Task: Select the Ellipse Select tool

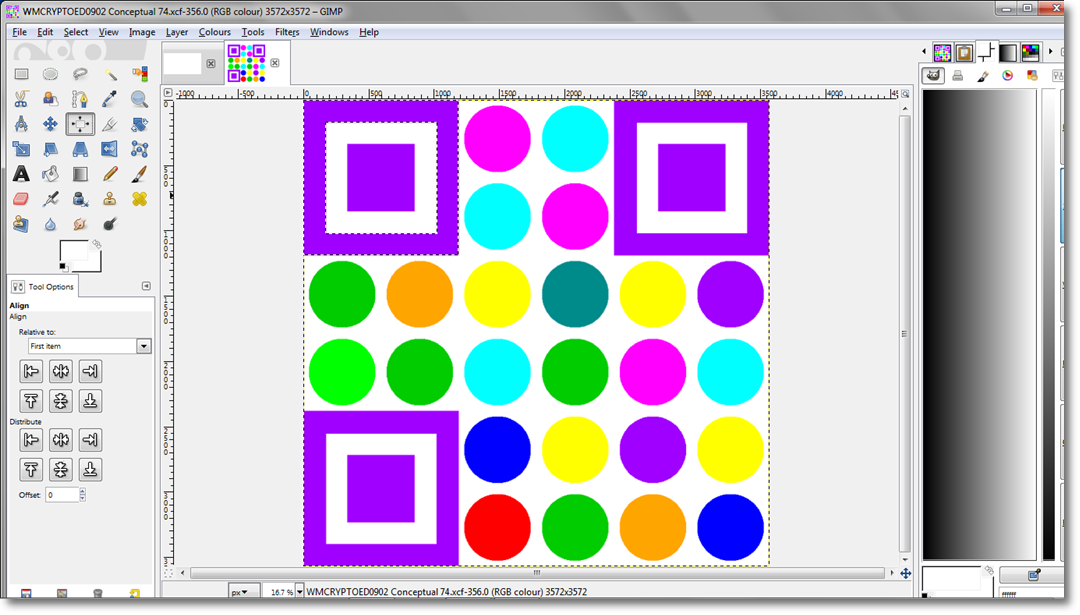Action: click(x=50, y=74)
